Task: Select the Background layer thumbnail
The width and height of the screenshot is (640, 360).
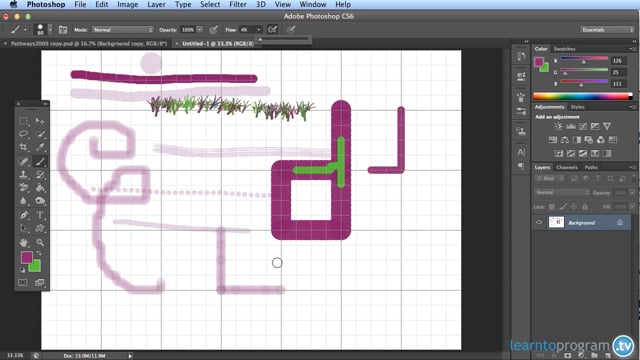Action: [x=556, y=222]
